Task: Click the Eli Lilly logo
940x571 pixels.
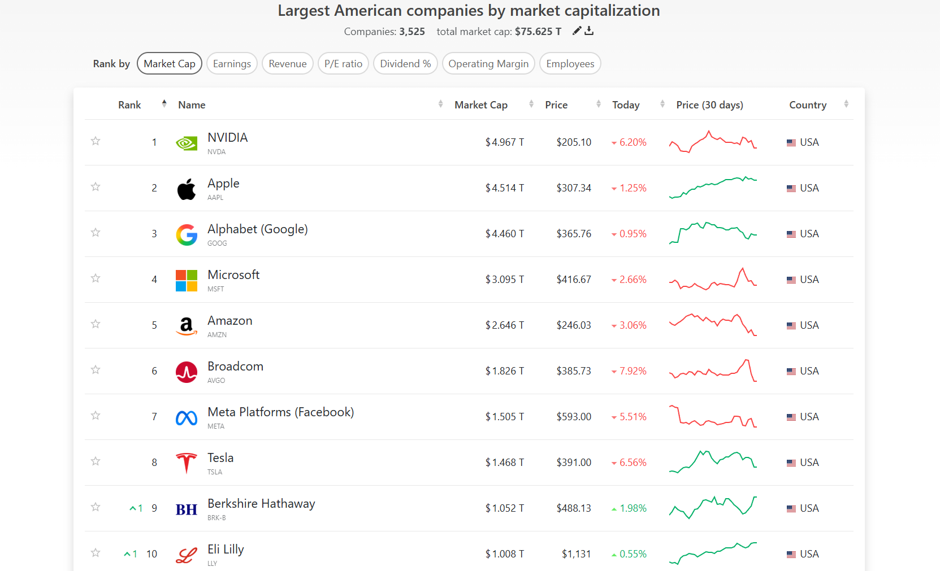Action: [x=186, y=555]
